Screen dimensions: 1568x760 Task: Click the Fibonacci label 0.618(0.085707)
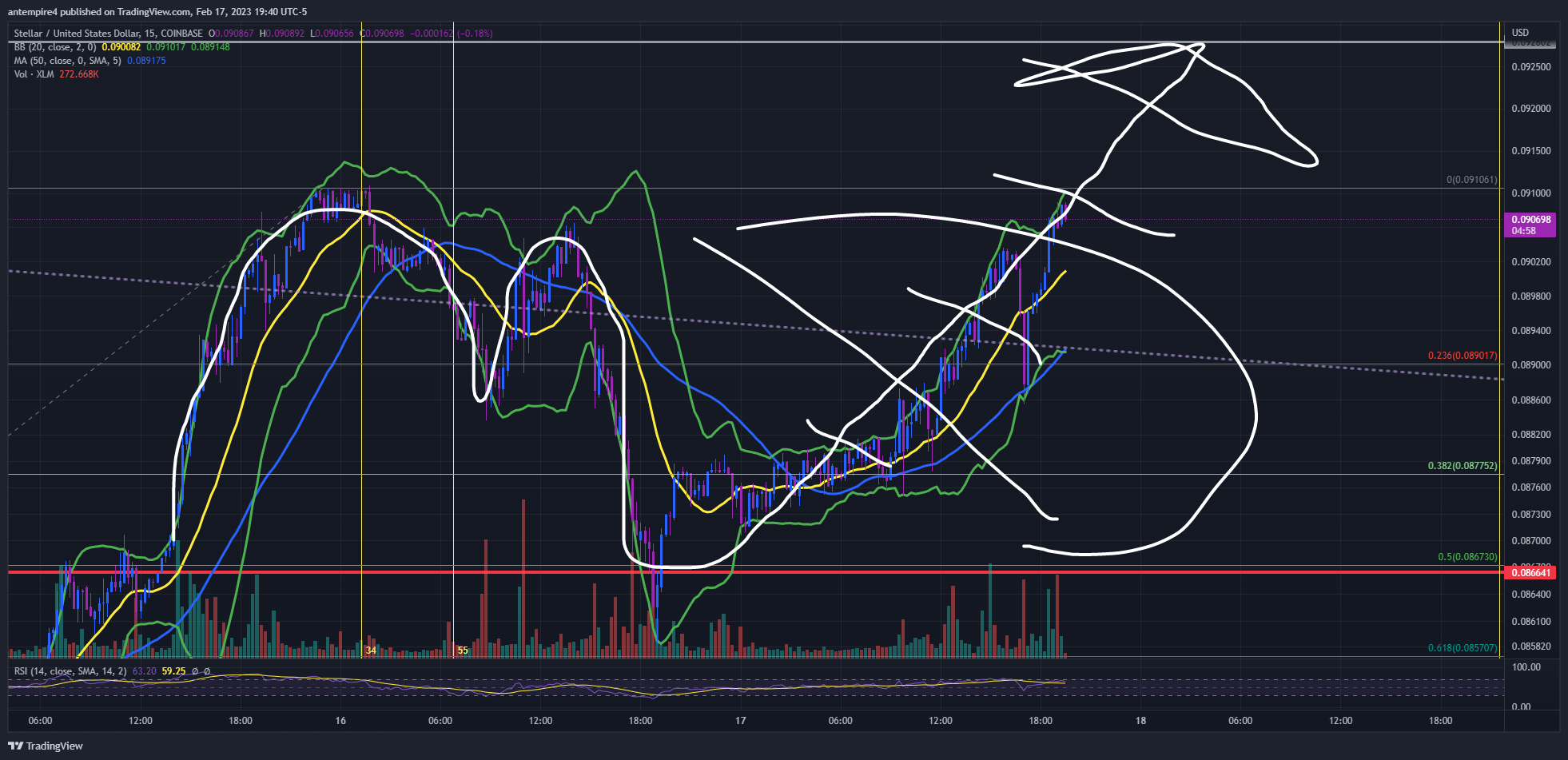pyautogui.click(x=1463, y=648)
